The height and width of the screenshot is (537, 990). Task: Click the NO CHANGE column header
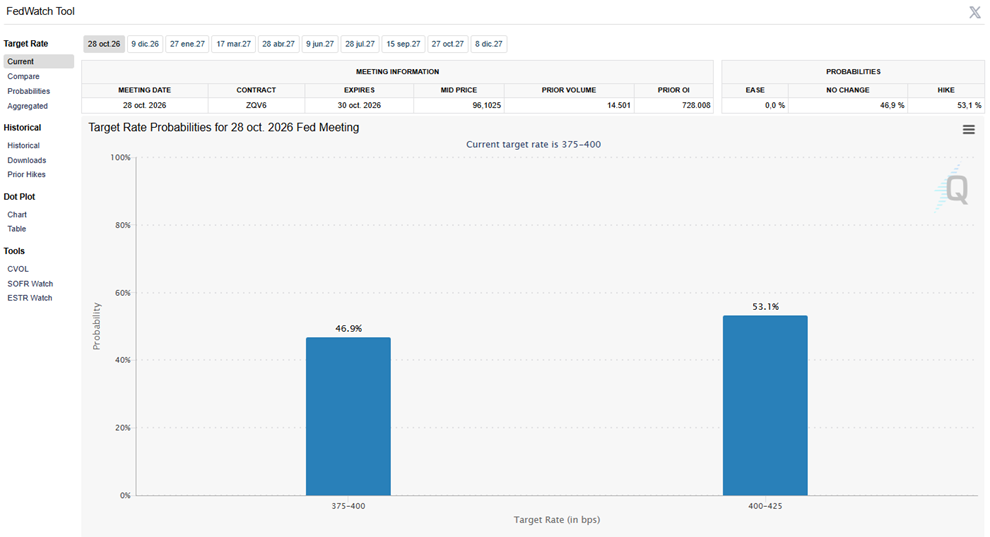pyautogui.click(x=848, y=90)
